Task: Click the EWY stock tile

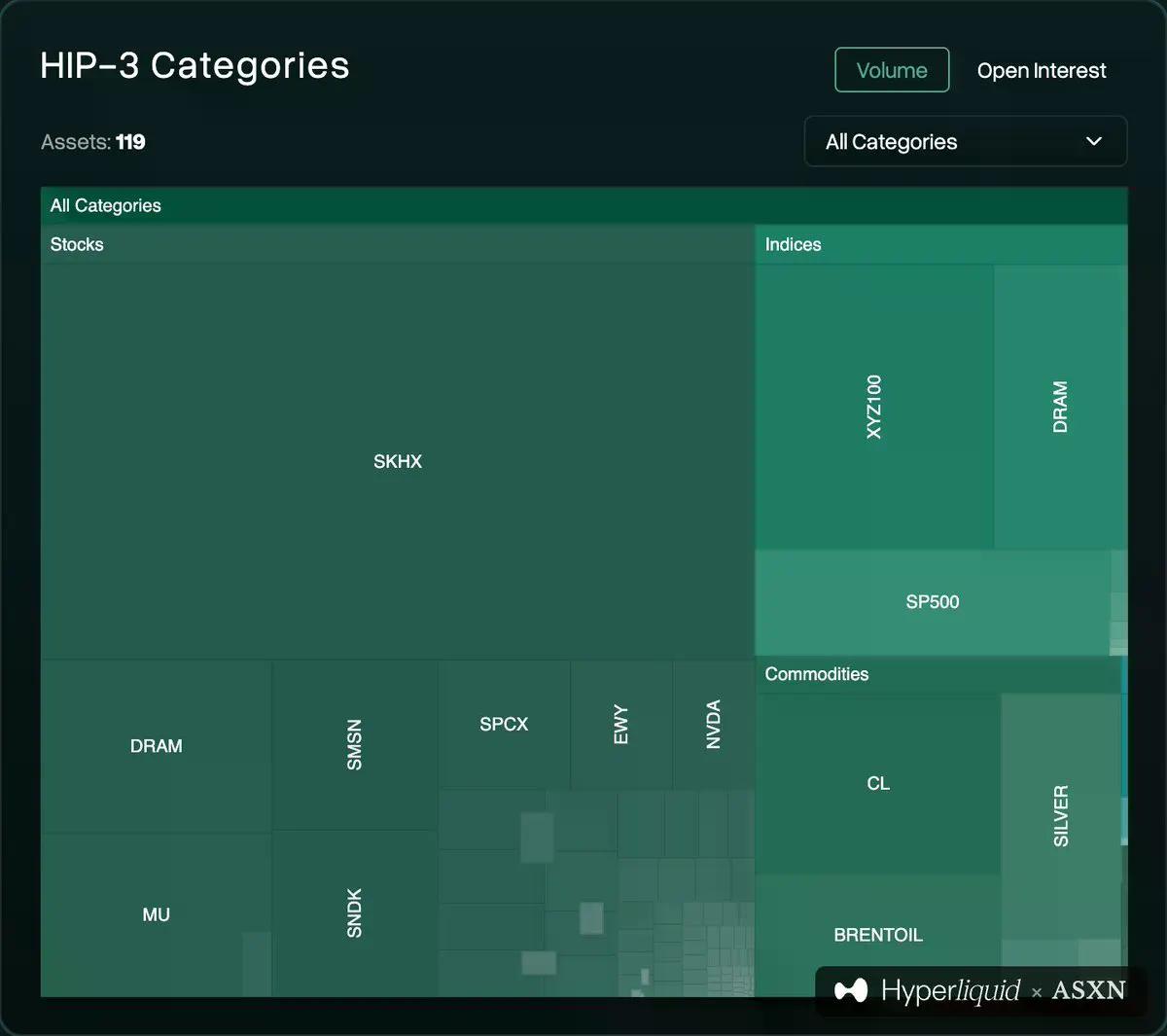Action: click(621, 725)
